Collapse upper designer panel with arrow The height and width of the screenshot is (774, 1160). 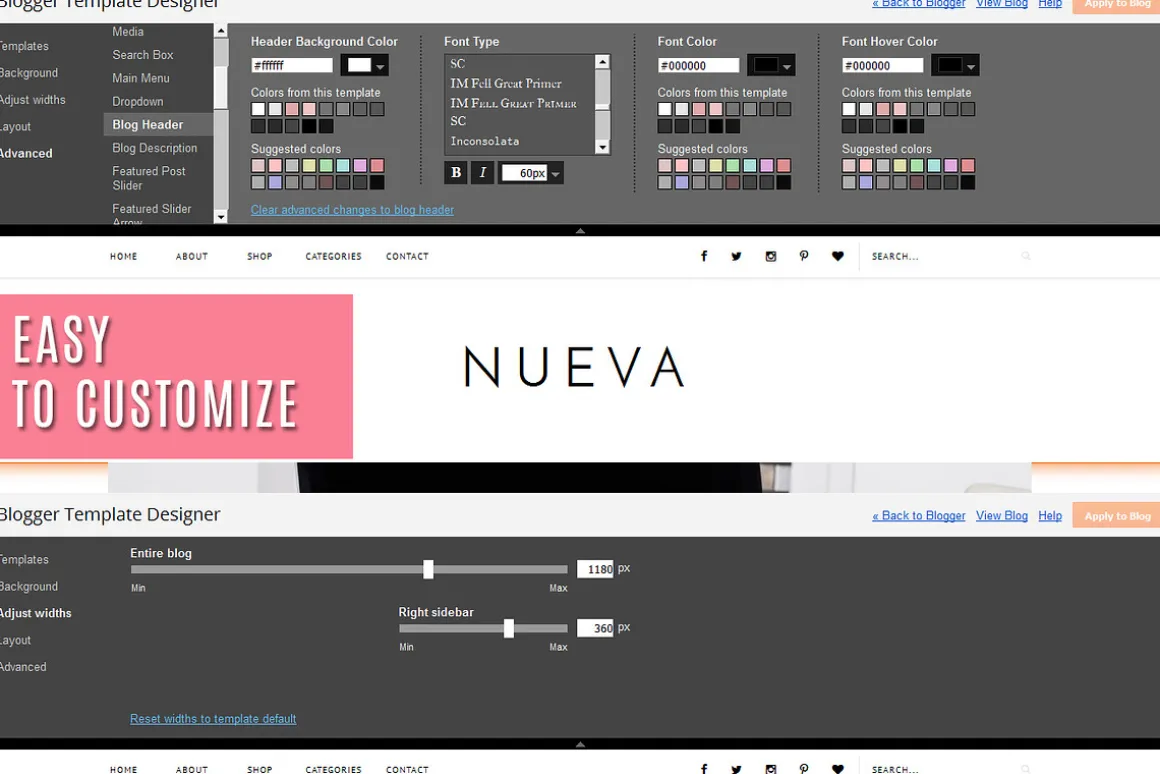[580, 231]
